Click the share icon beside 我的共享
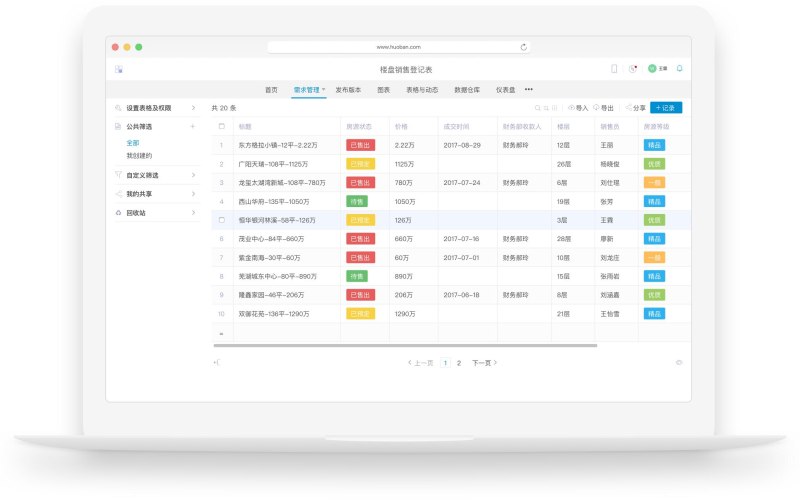 [118, 194]
